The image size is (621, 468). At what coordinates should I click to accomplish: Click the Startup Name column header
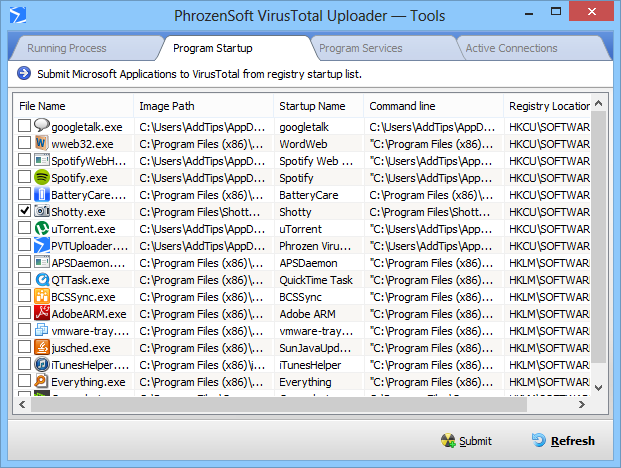tap(318, 106)
